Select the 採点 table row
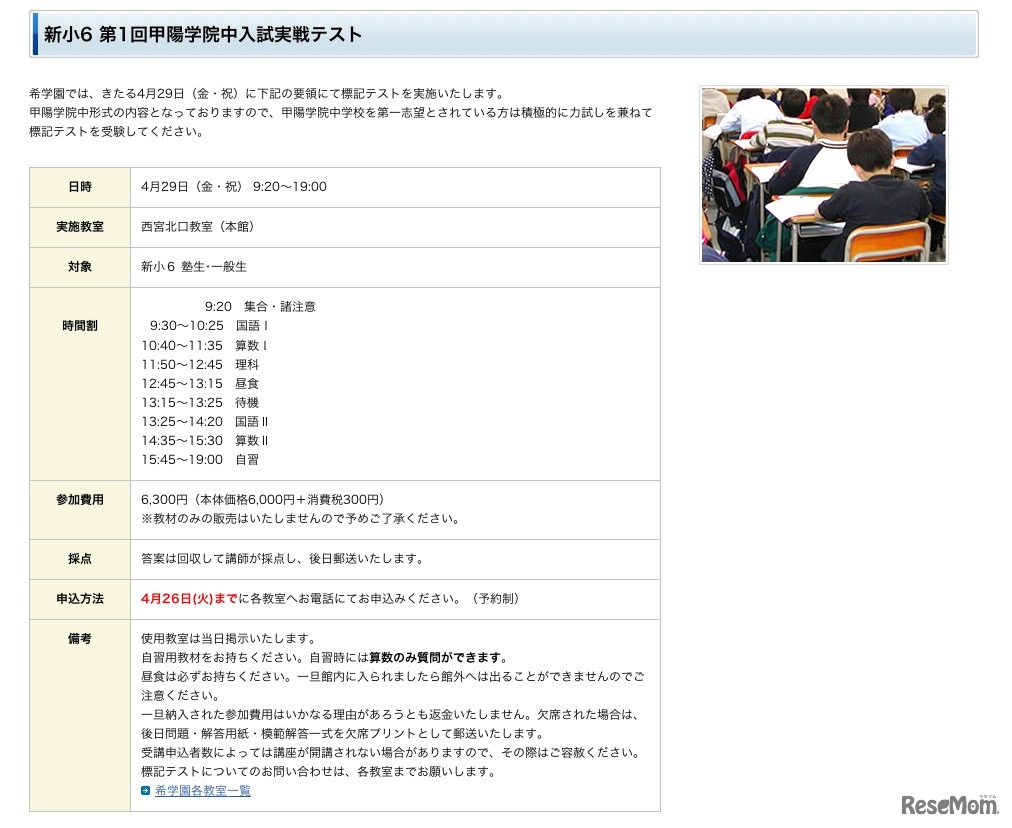Screen dimensions: 1012x828 (x=79, y=559)
